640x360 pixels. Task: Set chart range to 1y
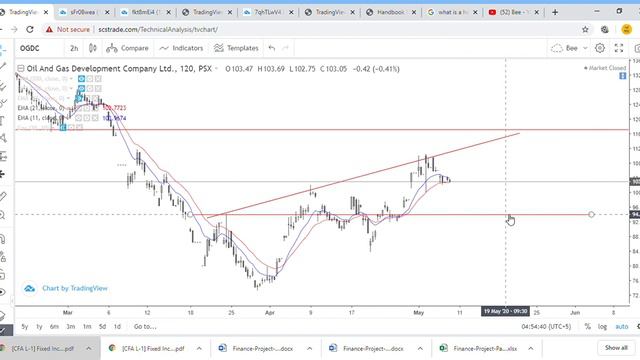[39, 327]
